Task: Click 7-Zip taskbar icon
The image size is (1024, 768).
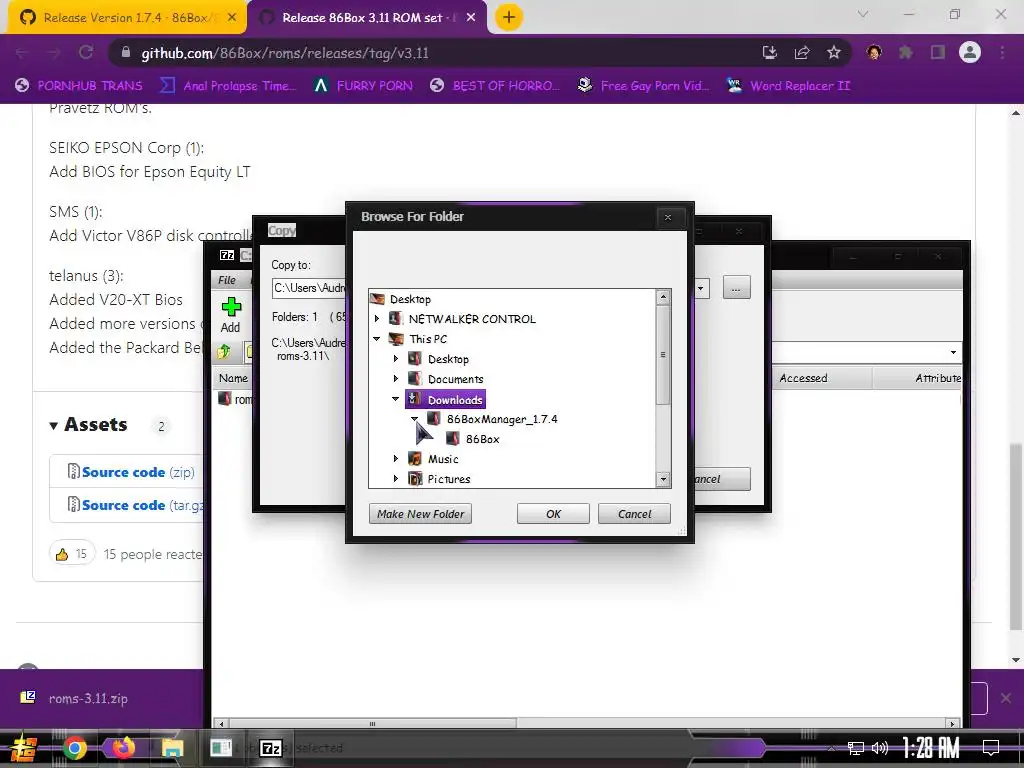Action: point(270,748)
